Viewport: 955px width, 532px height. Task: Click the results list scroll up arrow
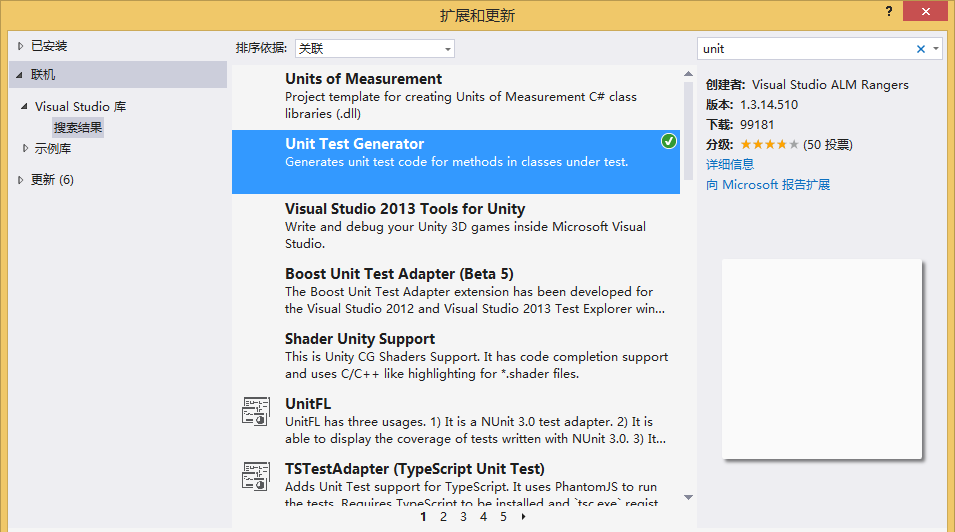click(x=688, y=74)
